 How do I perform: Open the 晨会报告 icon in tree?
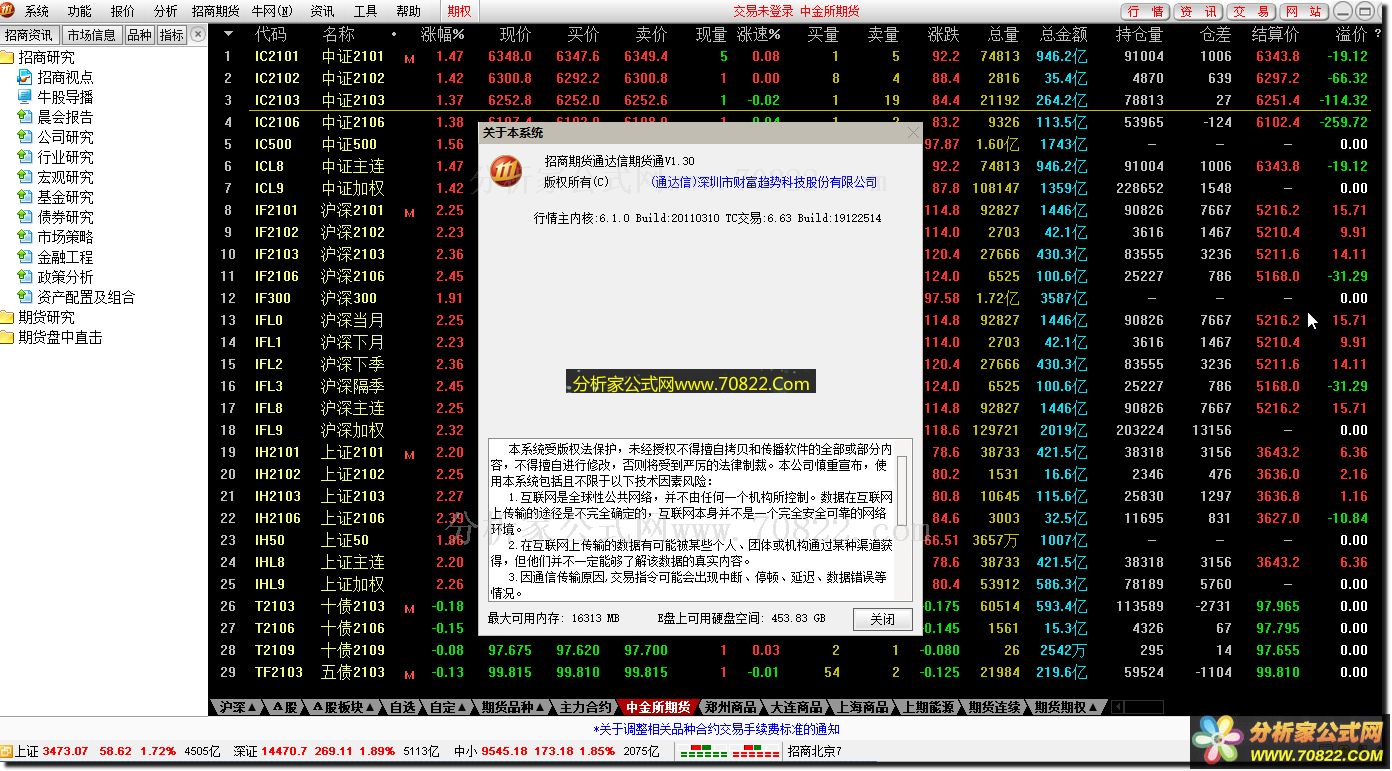26,117
